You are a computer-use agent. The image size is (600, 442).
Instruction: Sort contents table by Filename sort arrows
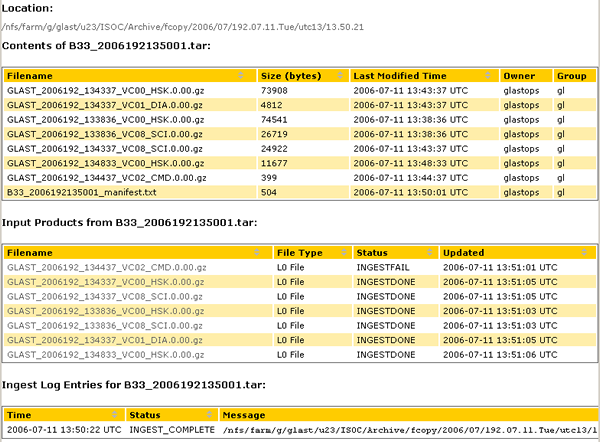[240, 75]
